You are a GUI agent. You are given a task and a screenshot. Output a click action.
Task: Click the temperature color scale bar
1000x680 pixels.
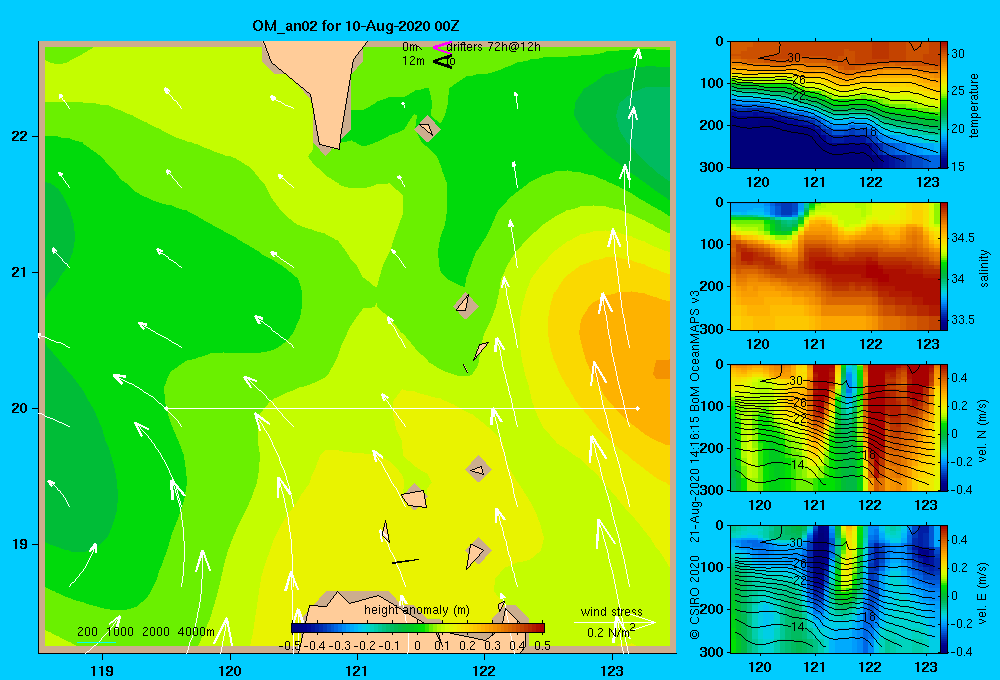point(944,105)
